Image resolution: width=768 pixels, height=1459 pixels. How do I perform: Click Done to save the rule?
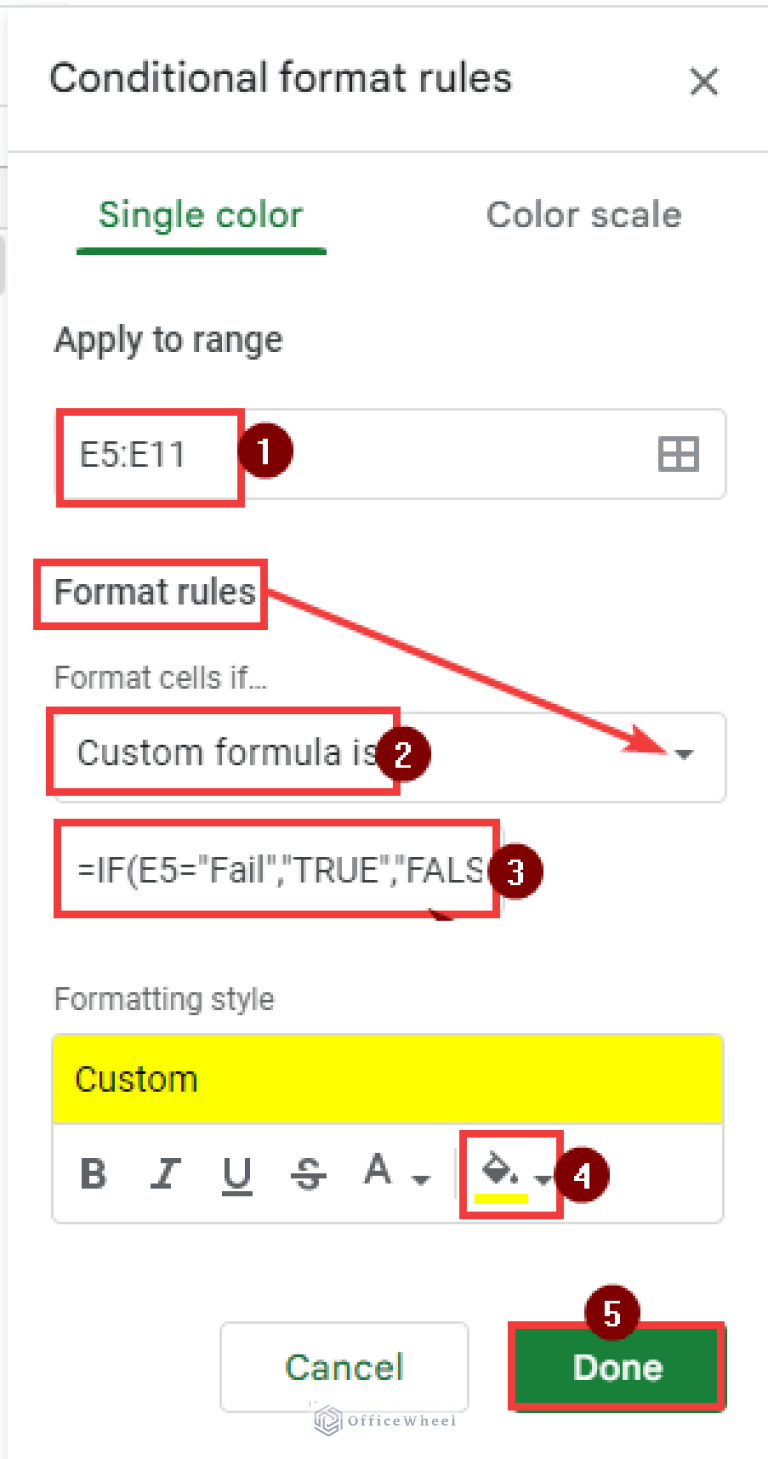pyautogui.click(x=616, y=1367)
